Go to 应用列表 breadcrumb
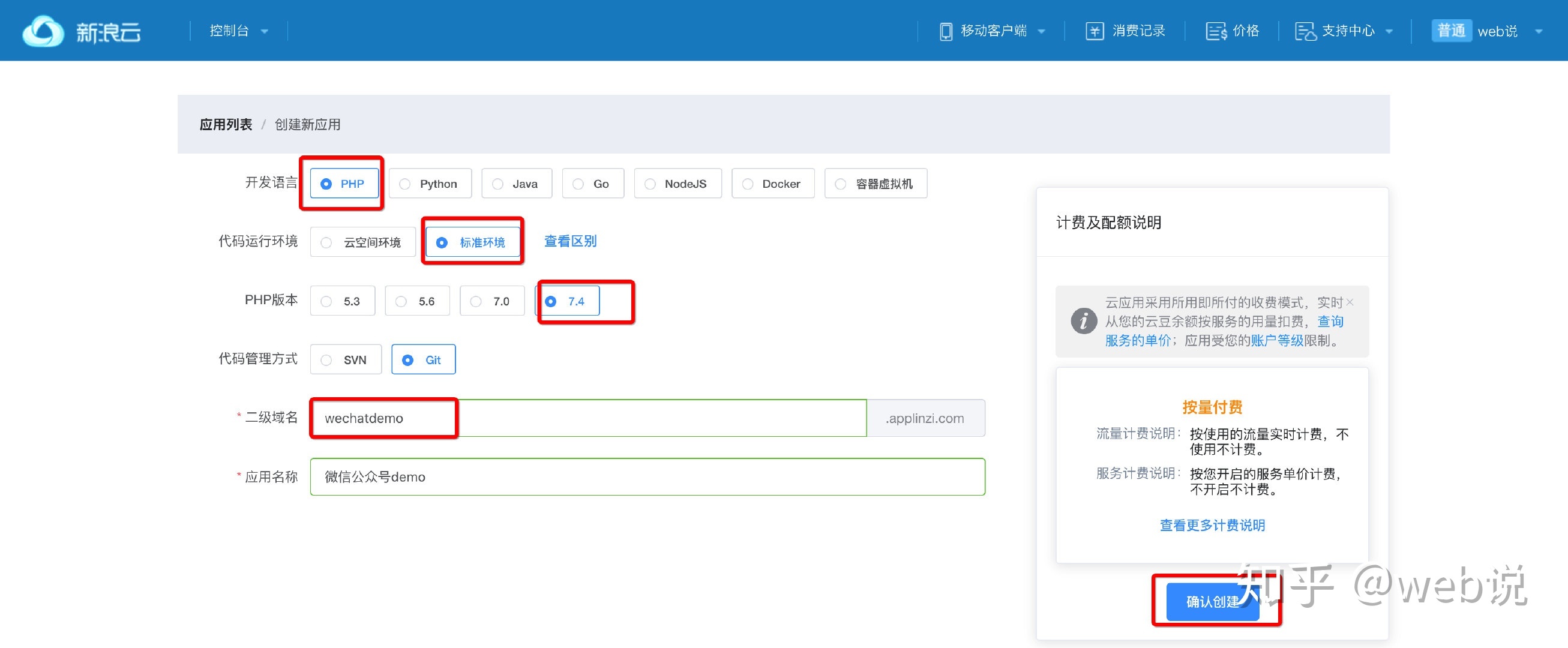This screenshot has width=1568, height=648. (x=225, y=124)
